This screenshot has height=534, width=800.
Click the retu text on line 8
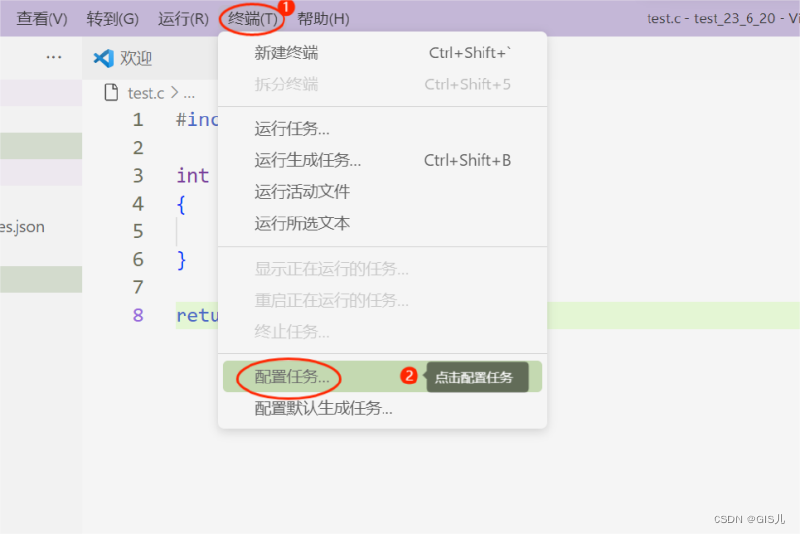point(197,316)
